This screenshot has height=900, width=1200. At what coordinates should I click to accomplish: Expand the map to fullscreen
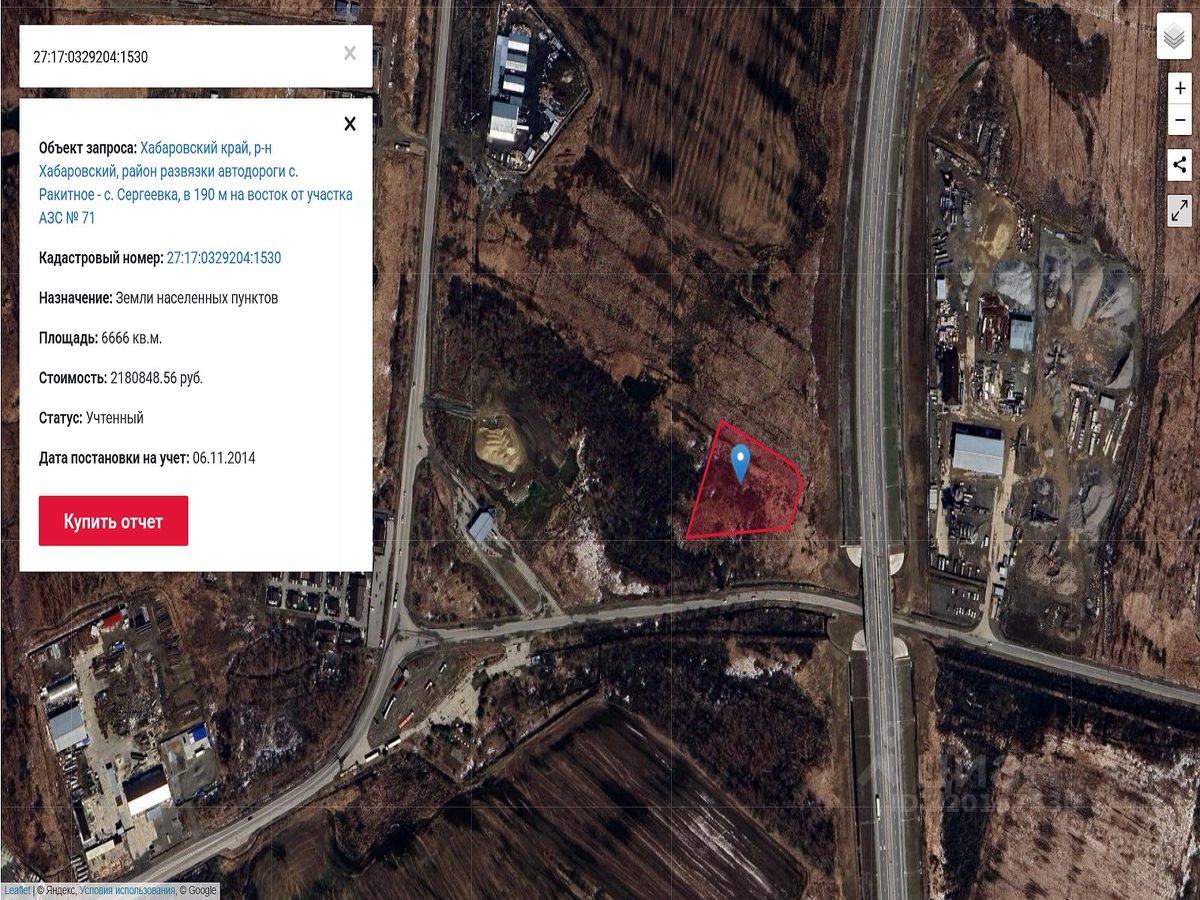[x=1180, y=210]
